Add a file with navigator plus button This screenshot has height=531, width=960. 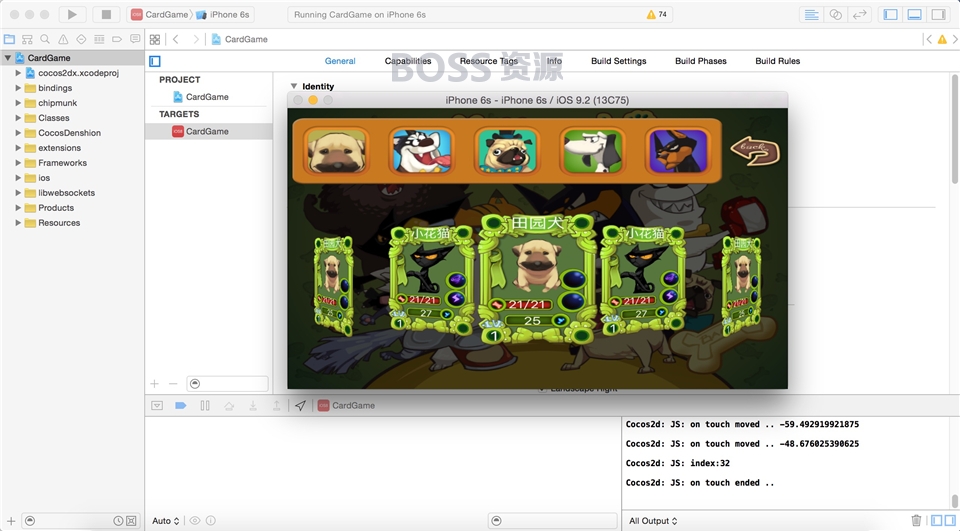click(11, 521)
